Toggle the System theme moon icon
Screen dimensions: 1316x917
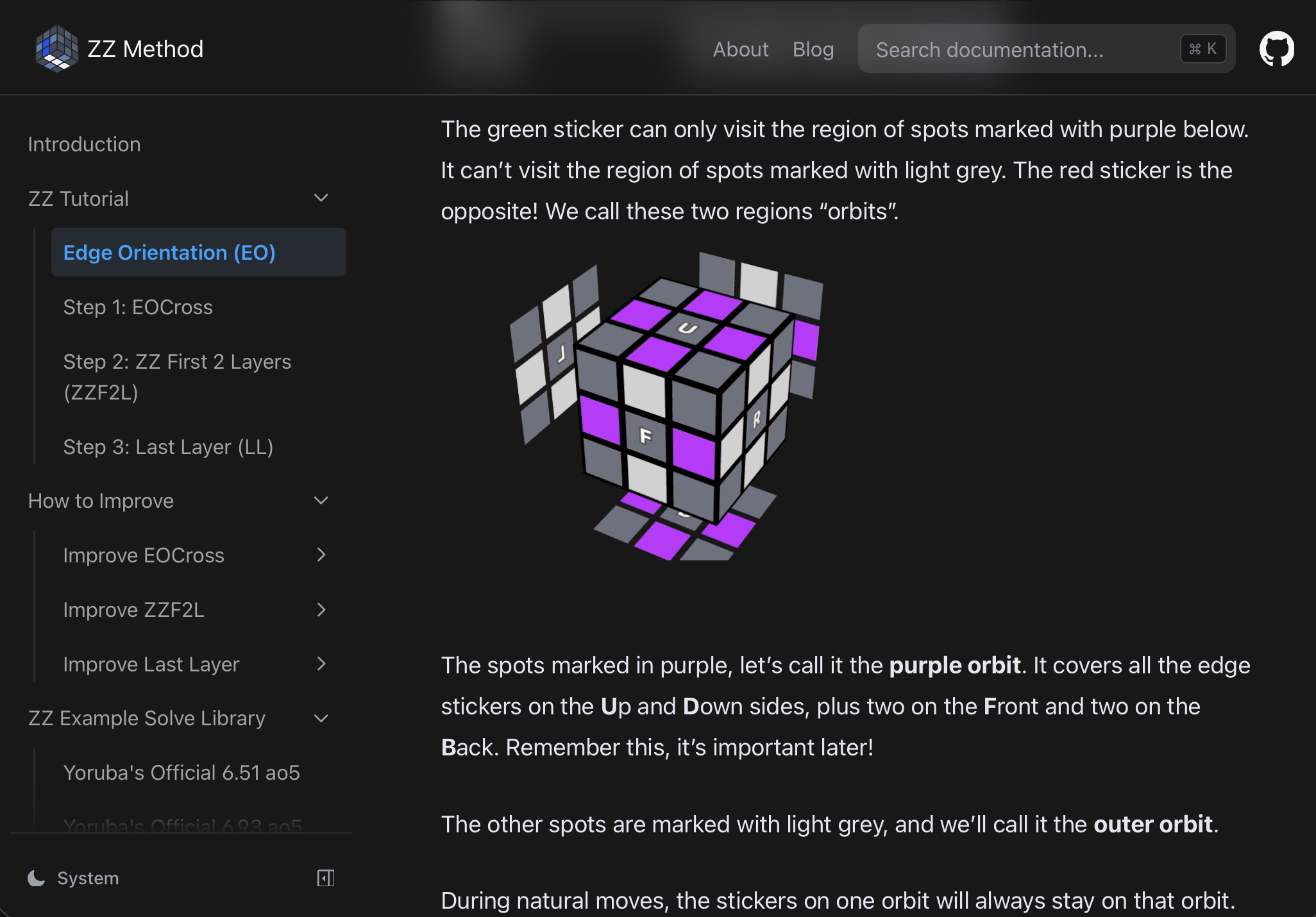pyautogui.click(x=37, y=878)
